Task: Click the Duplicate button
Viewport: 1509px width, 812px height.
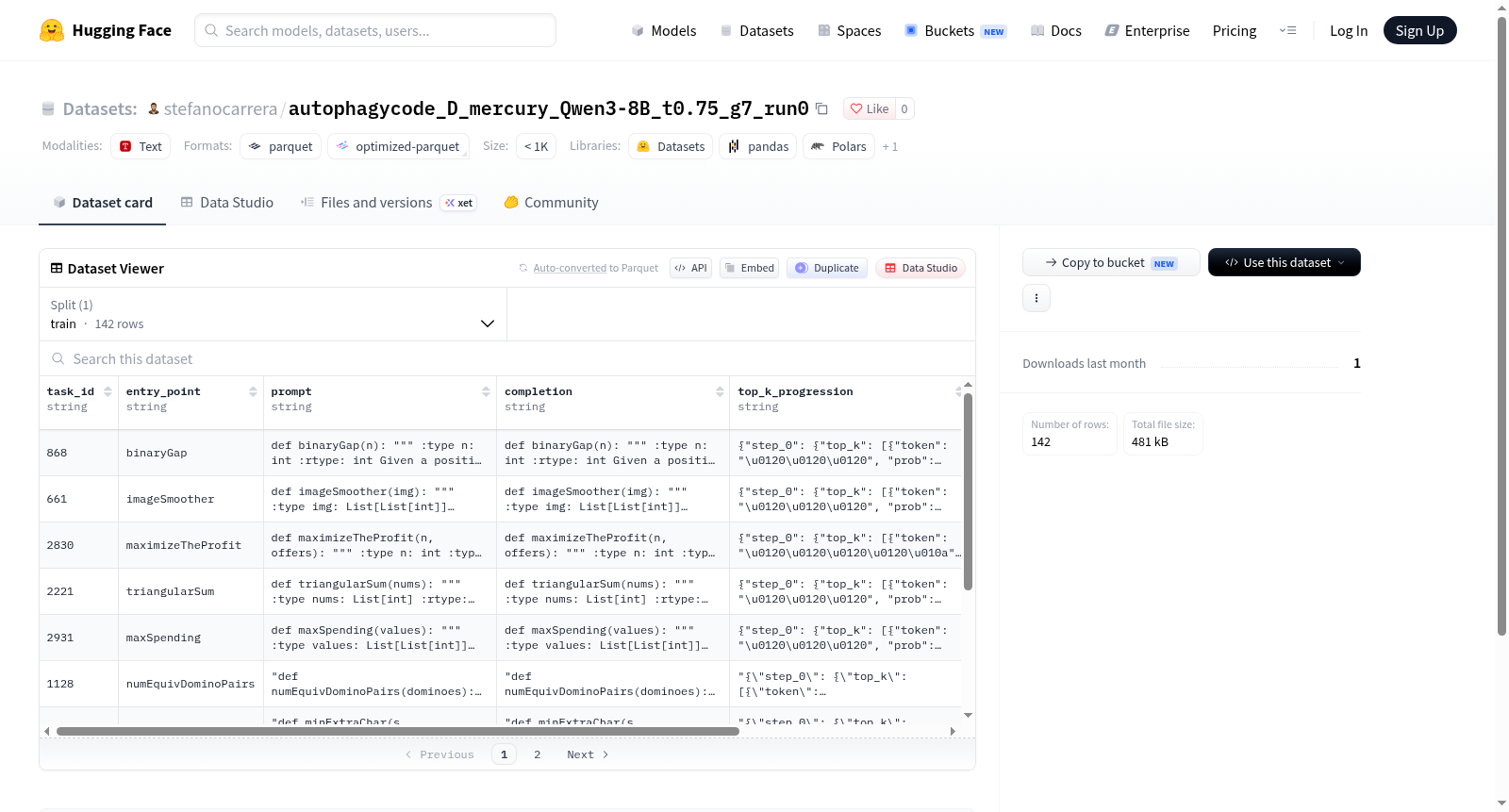Action: point(826,268)
